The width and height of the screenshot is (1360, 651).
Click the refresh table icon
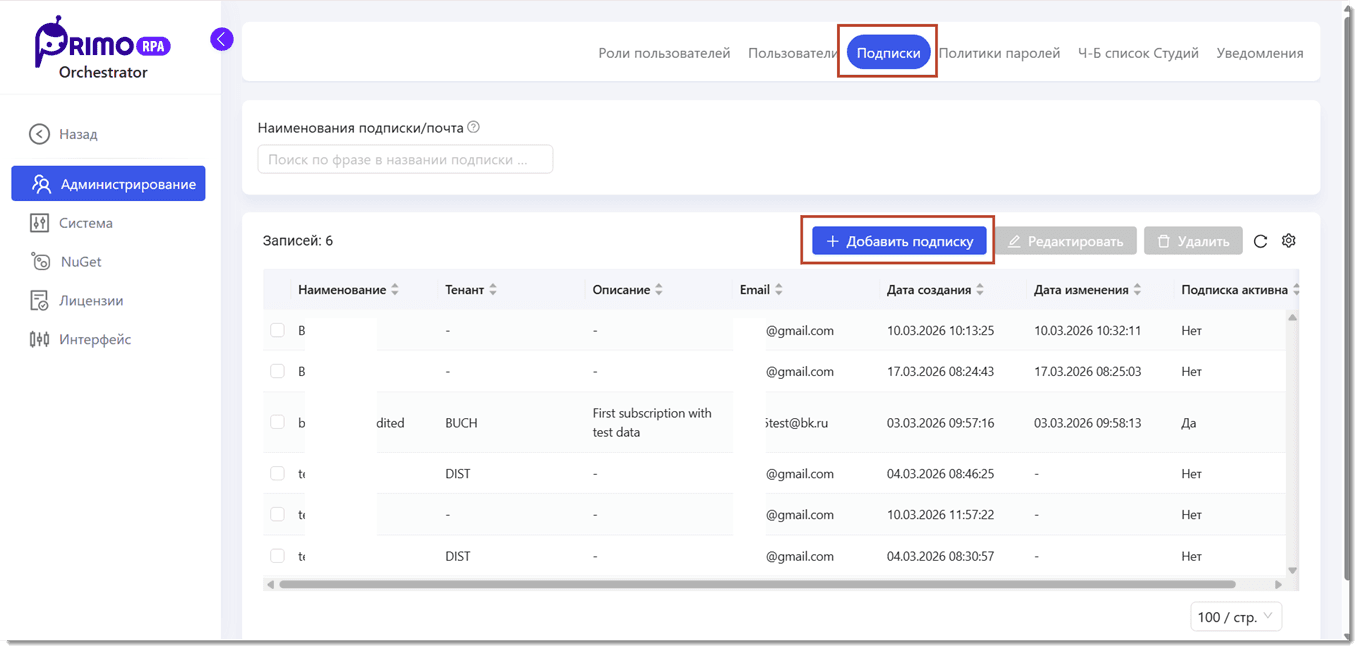(1260, 241)
